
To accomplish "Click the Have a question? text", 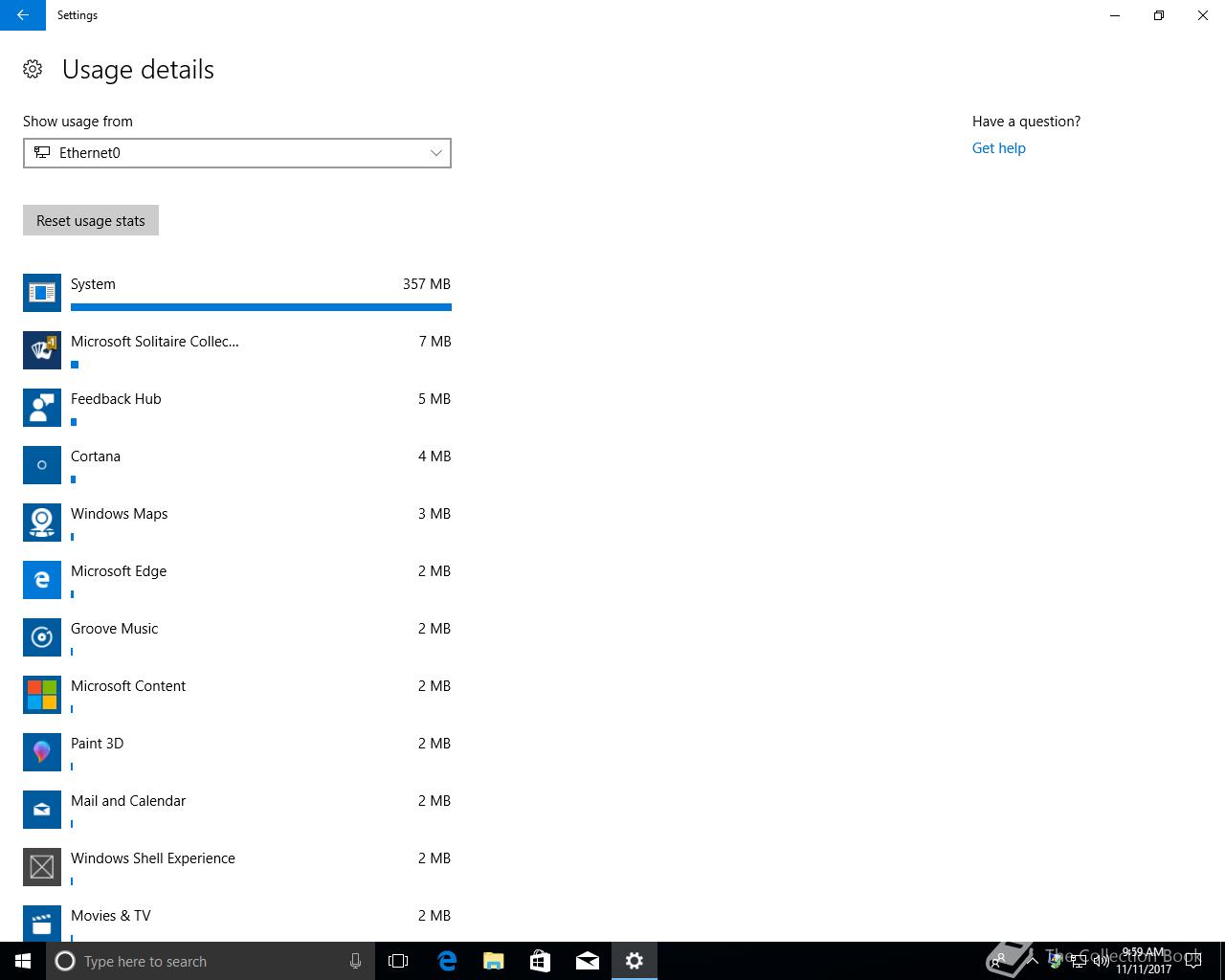I will [1027, 122].
